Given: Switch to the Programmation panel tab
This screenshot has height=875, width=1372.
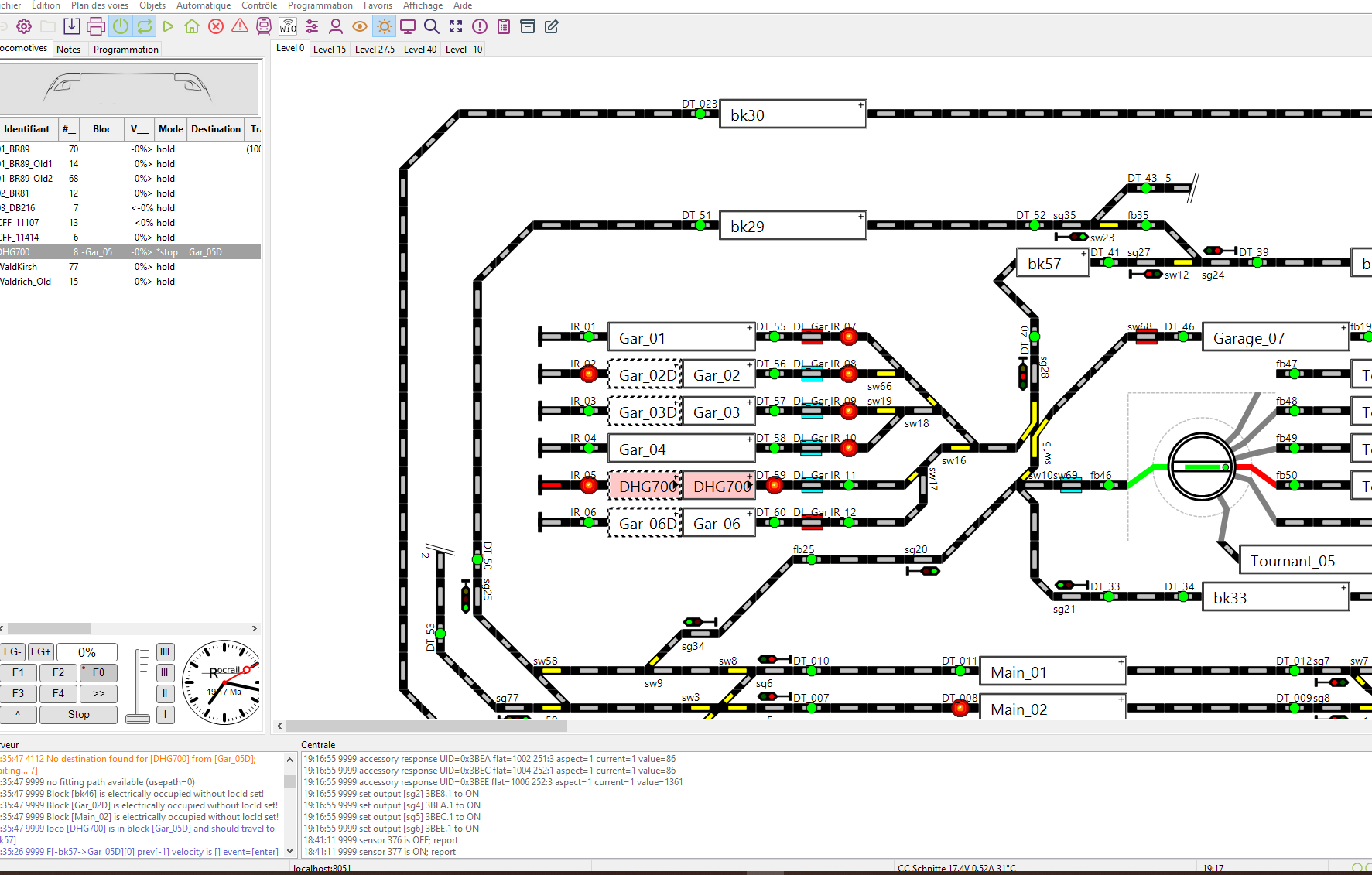Looking at the screenshot, I should [125, 49].
